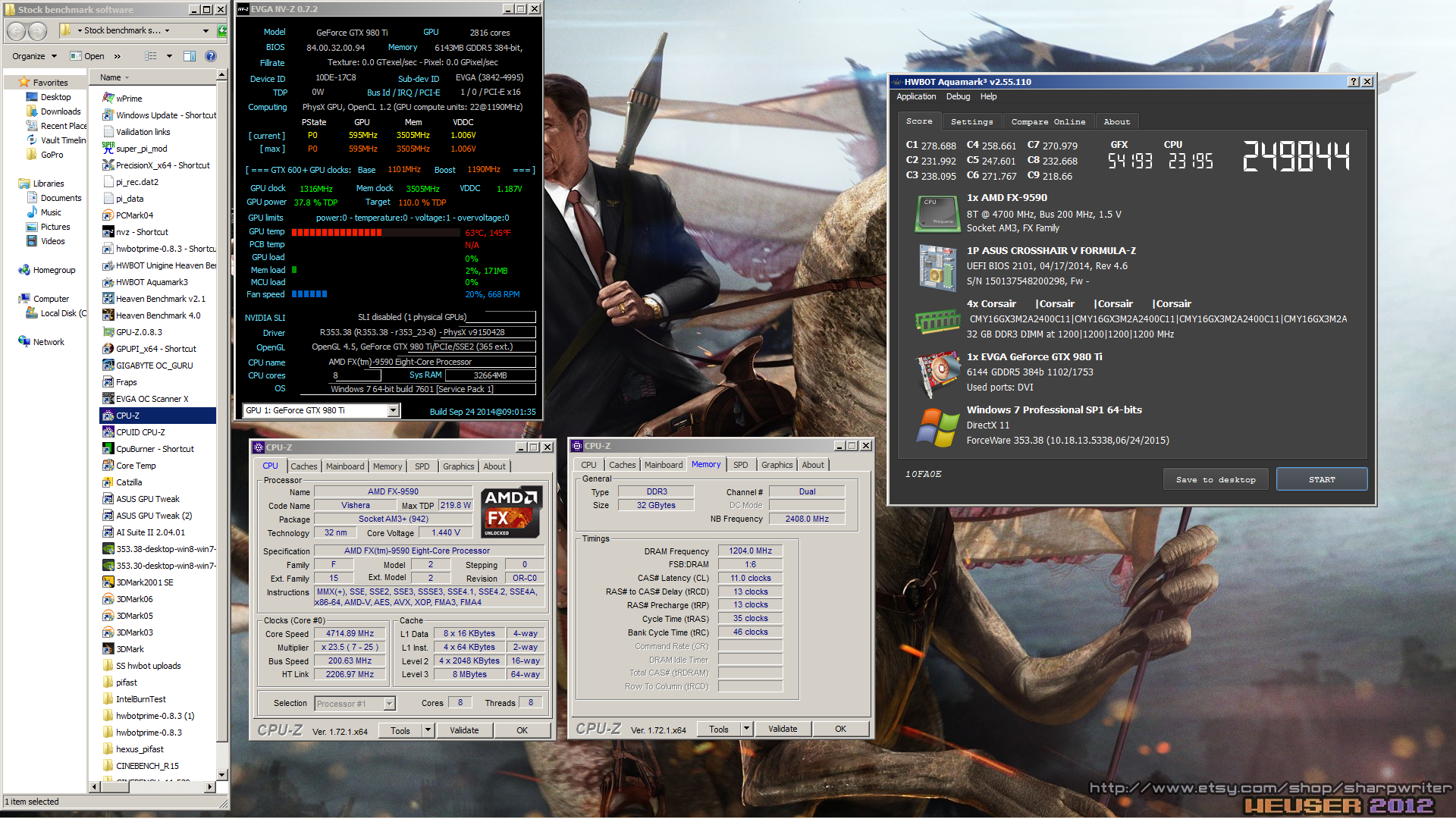
Task: Click the Tools button in right CPU-Z
Action: (719, 729)
